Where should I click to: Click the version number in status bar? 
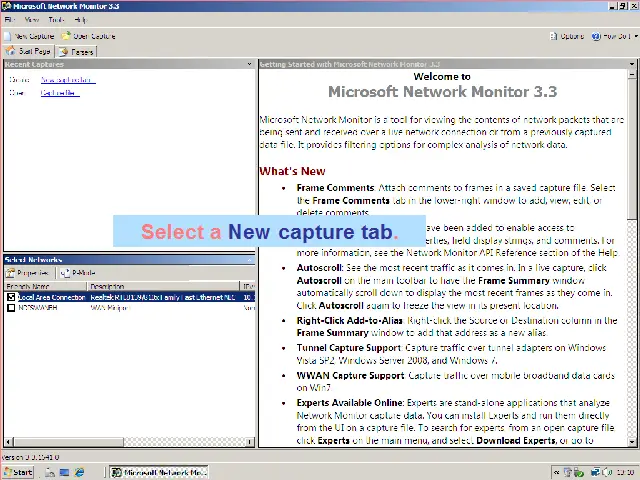click(31, 457)
